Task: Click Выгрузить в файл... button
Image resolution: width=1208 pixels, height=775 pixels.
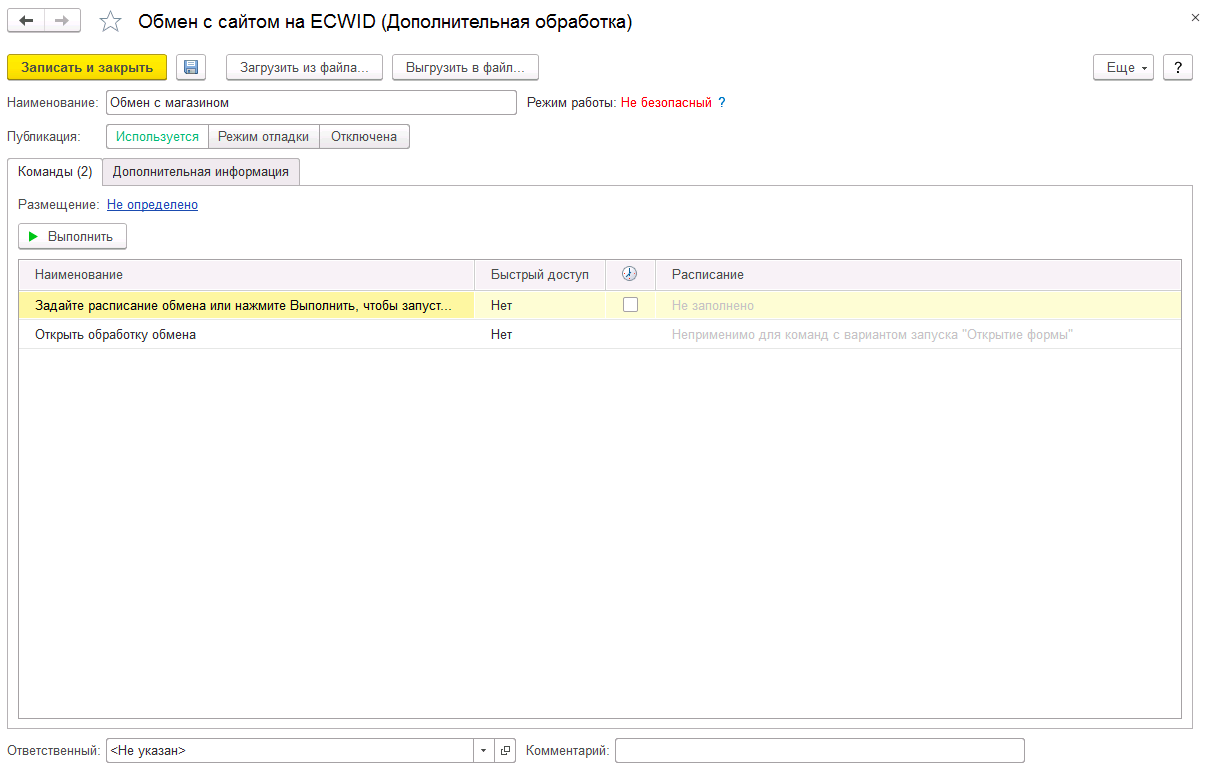Action: pyautogui.click(x=465, y=67)
